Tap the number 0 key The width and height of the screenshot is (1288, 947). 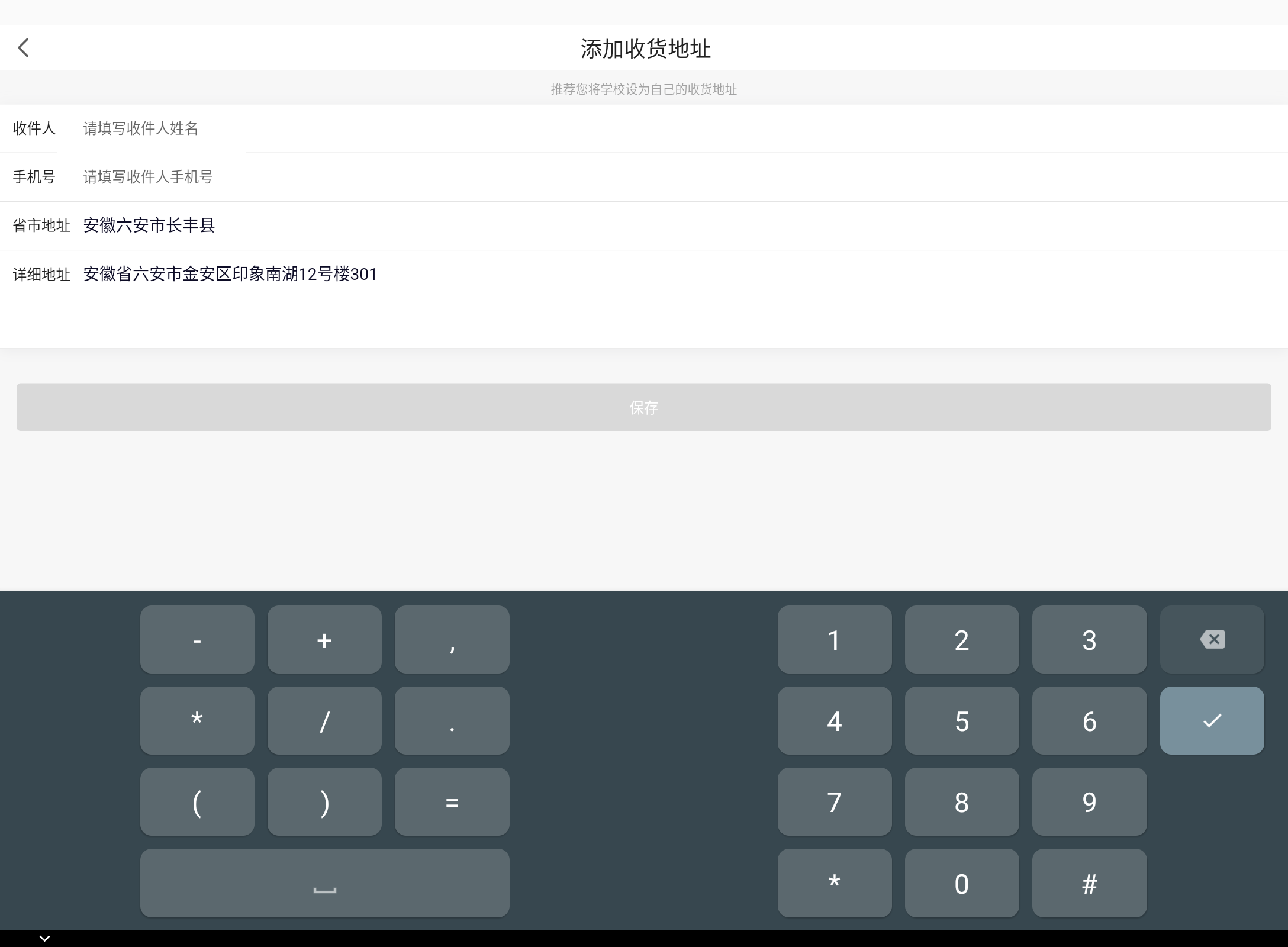click(x=962, y=883)
